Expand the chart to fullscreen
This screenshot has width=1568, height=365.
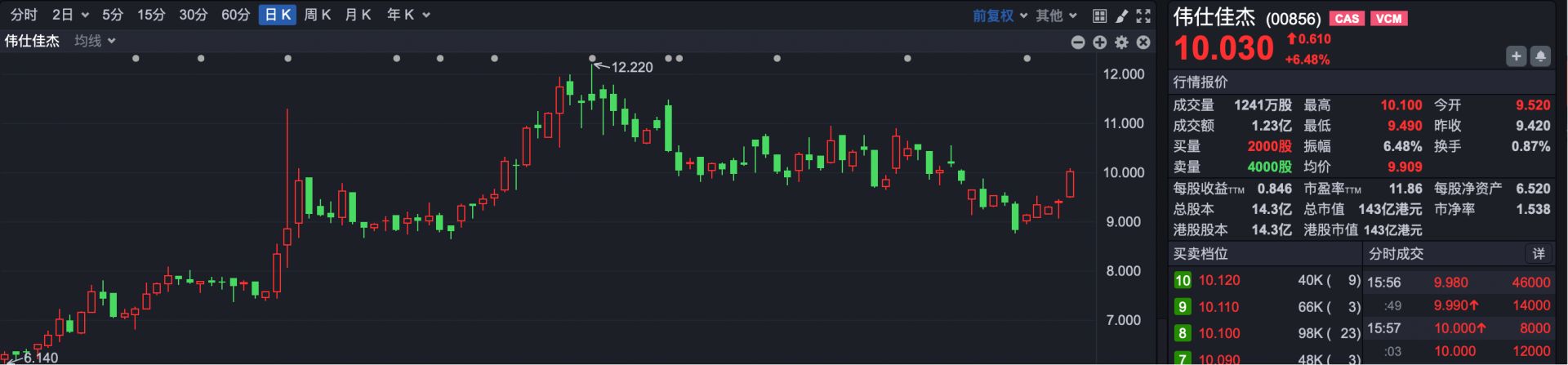(1143, 16)
